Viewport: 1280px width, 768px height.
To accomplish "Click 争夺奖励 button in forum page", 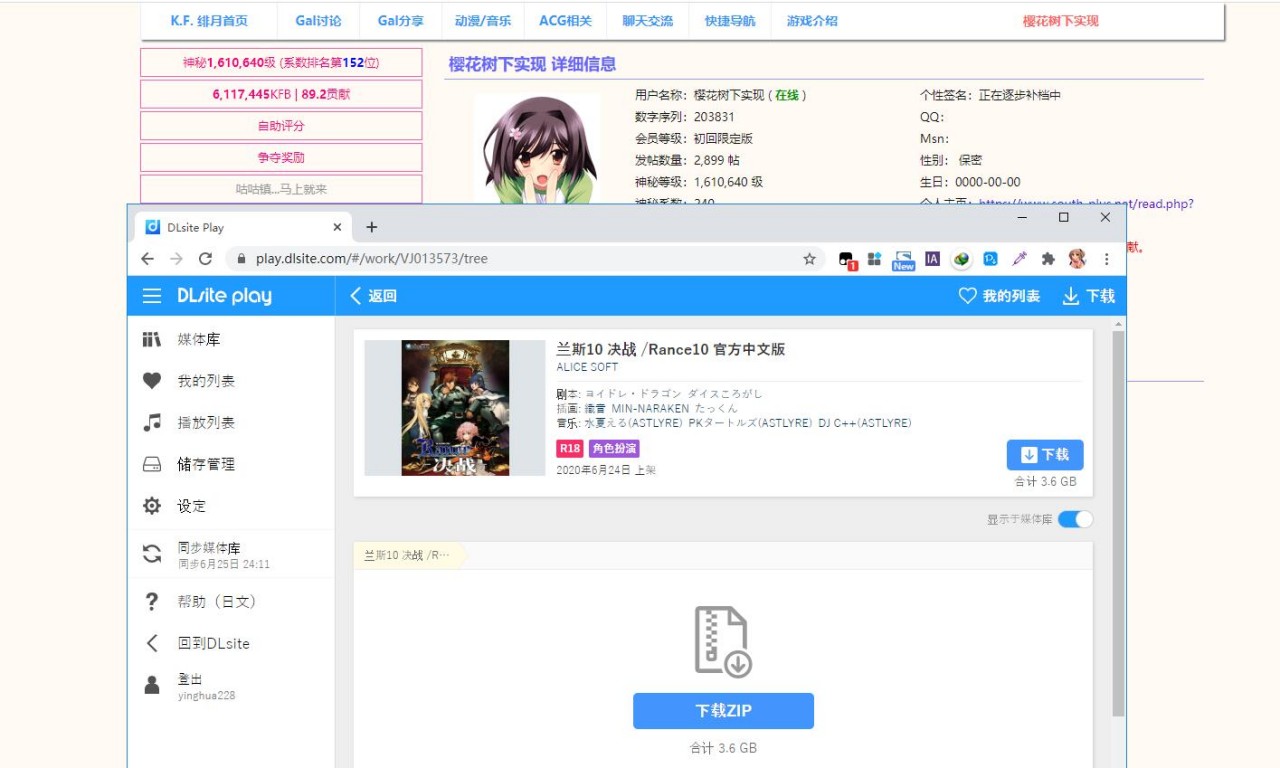I will point(281,157).
